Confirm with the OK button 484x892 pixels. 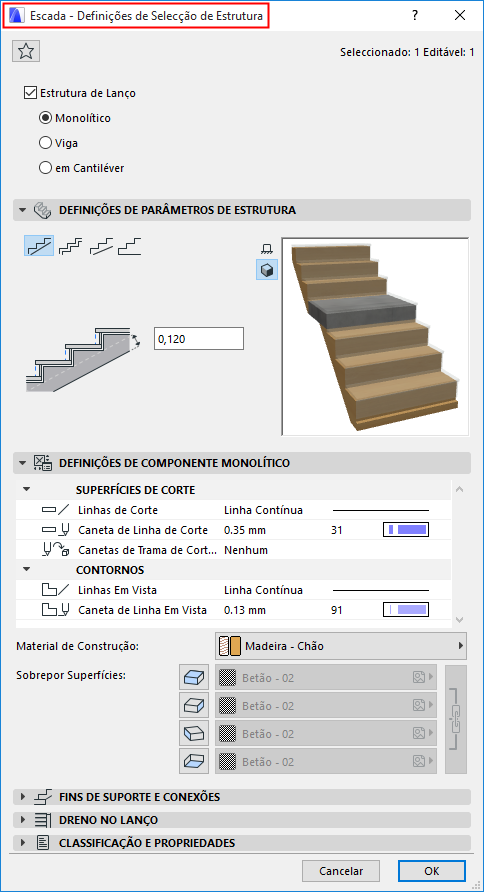click(x=432, y=870)
